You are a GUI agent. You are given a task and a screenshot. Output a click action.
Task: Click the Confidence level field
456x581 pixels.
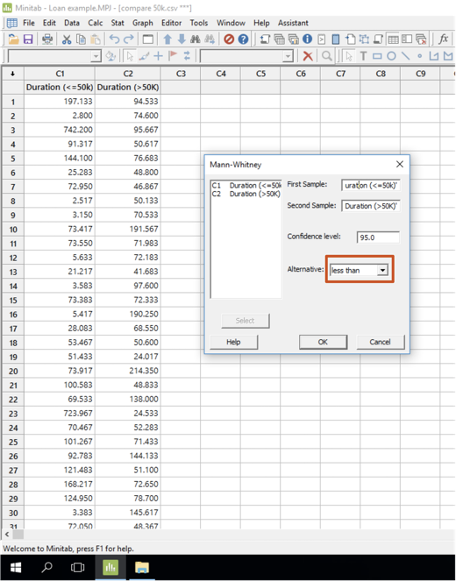point(378,237)
